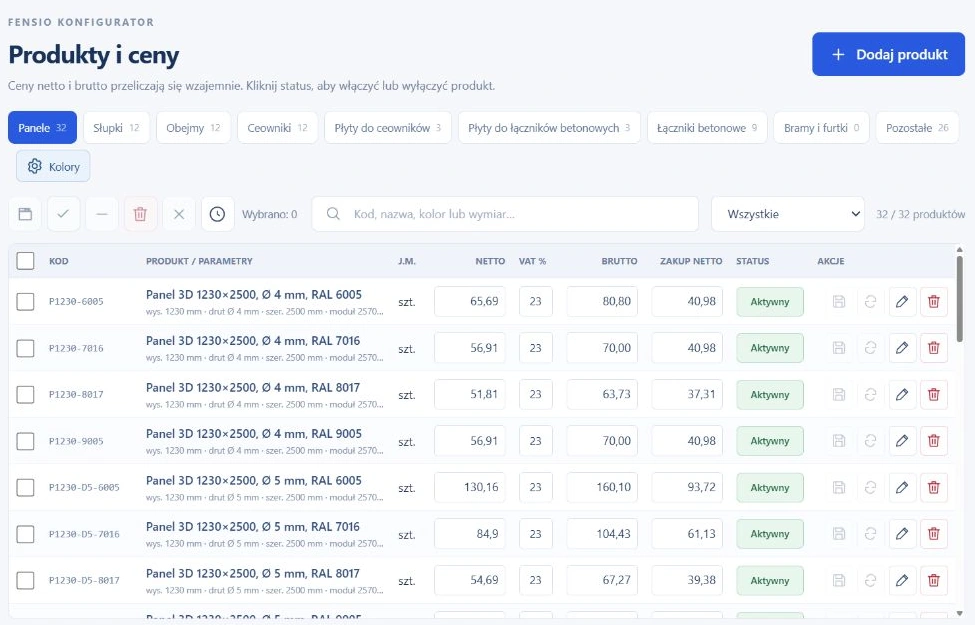Screen dimensions: 975x625
Task: Click the table's vertical scrollbar thumb
Action: 959,299
